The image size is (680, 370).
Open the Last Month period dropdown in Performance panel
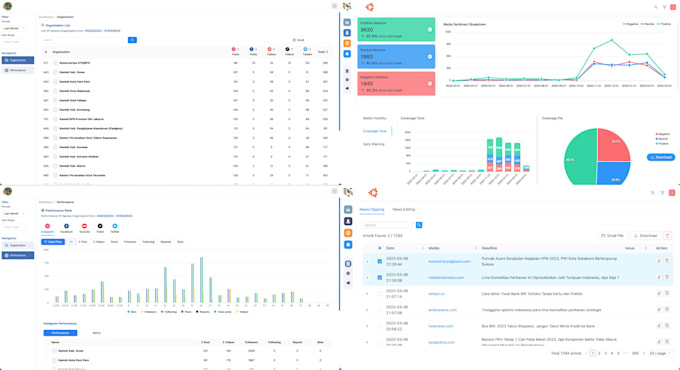click(13, 213)
